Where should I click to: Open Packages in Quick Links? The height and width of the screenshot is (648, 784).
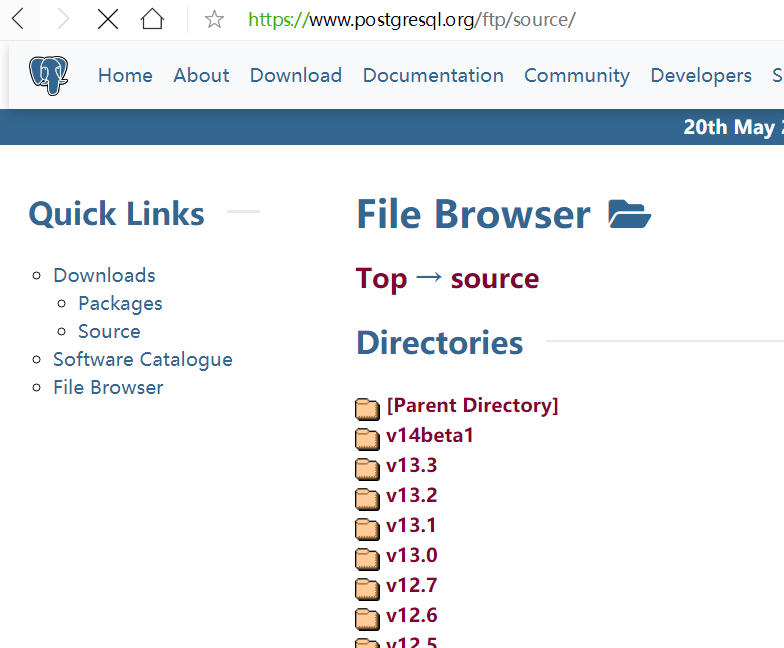[x=120, y=304]
